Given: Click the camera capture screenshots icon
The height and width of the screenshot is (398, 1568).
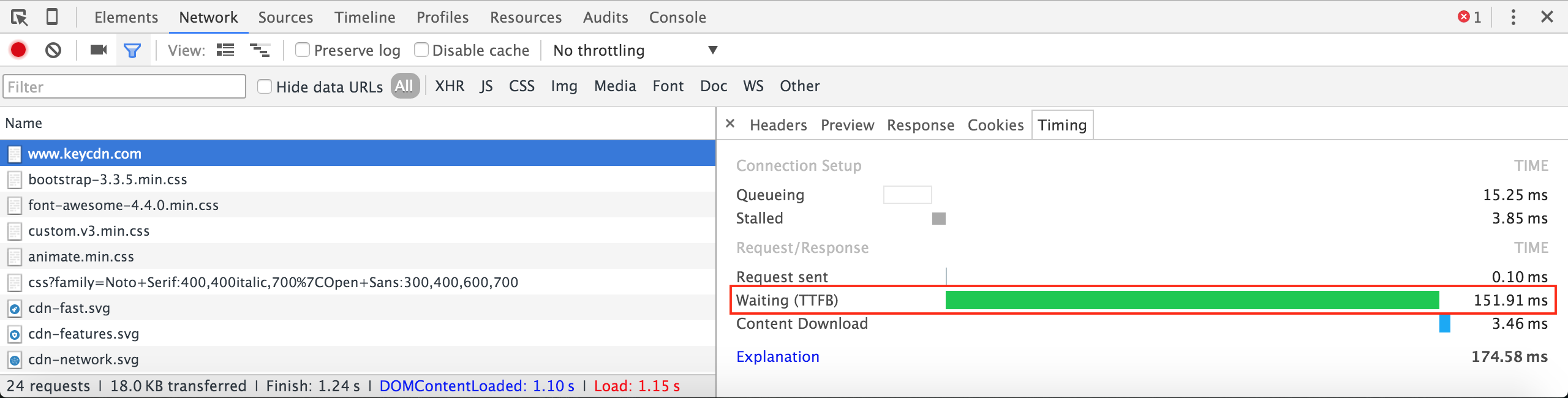Looking at the screenshot, I should tap(98, 50).
